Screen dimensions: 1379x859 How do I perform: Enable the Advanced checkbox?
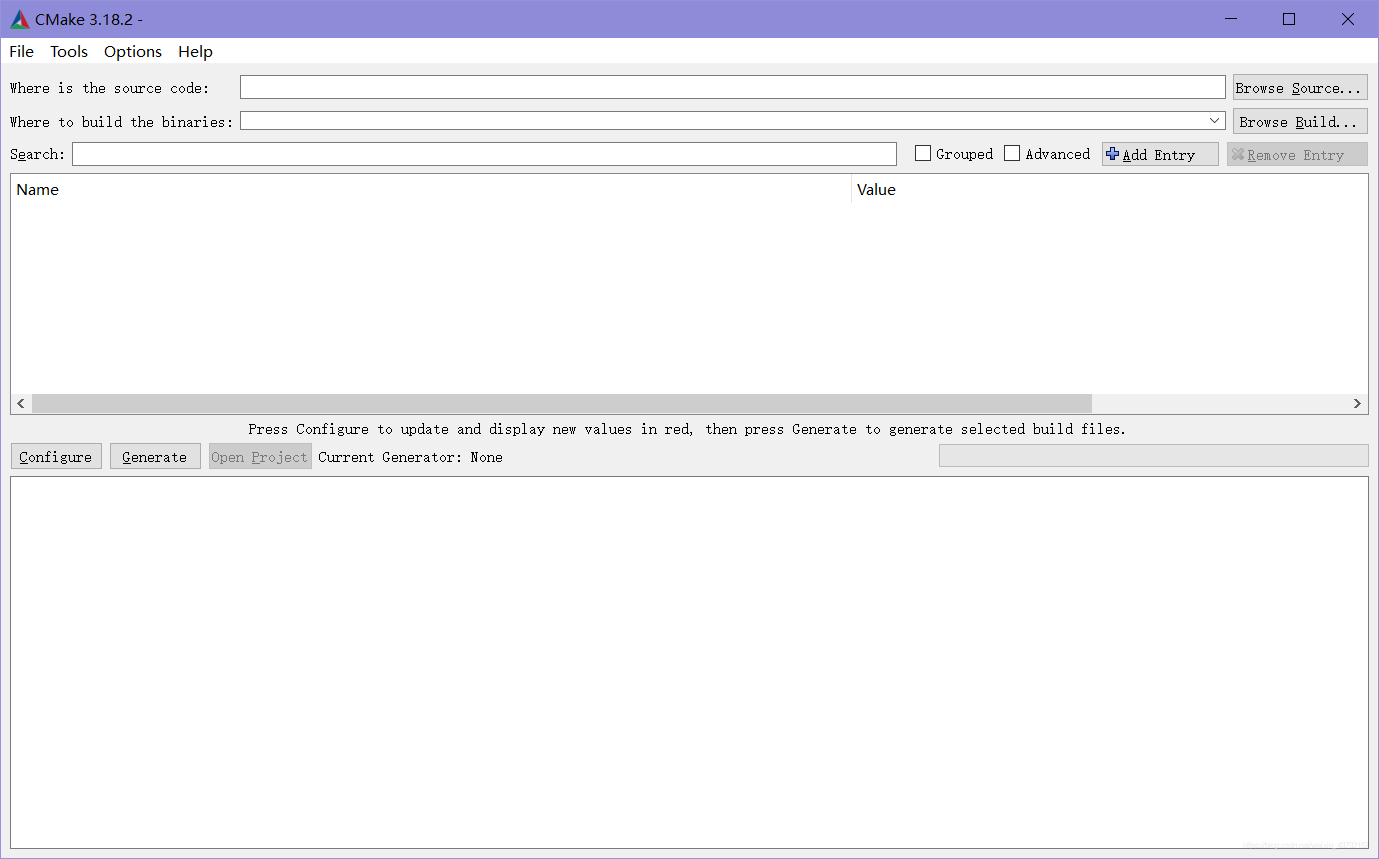tap(1012, 153)
